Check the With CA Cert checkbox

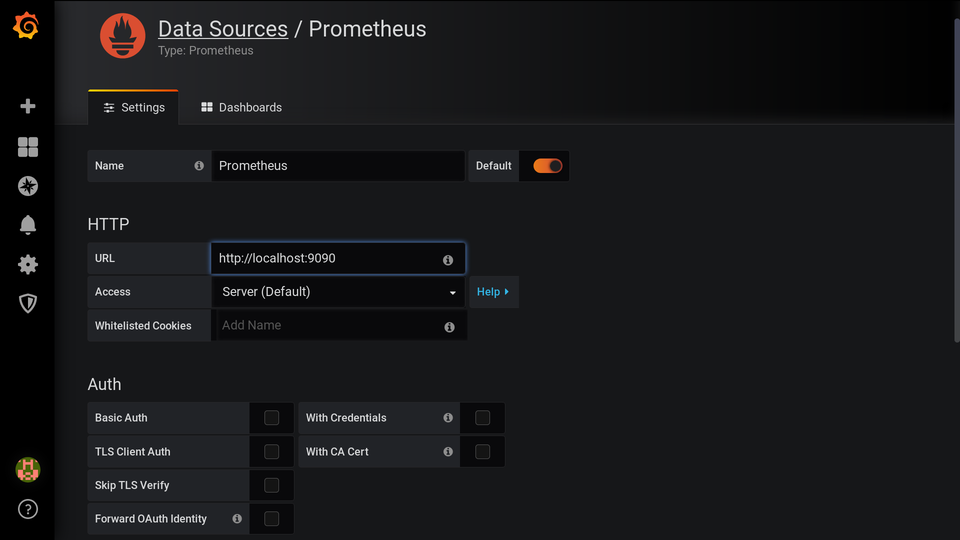pos(482,452)
